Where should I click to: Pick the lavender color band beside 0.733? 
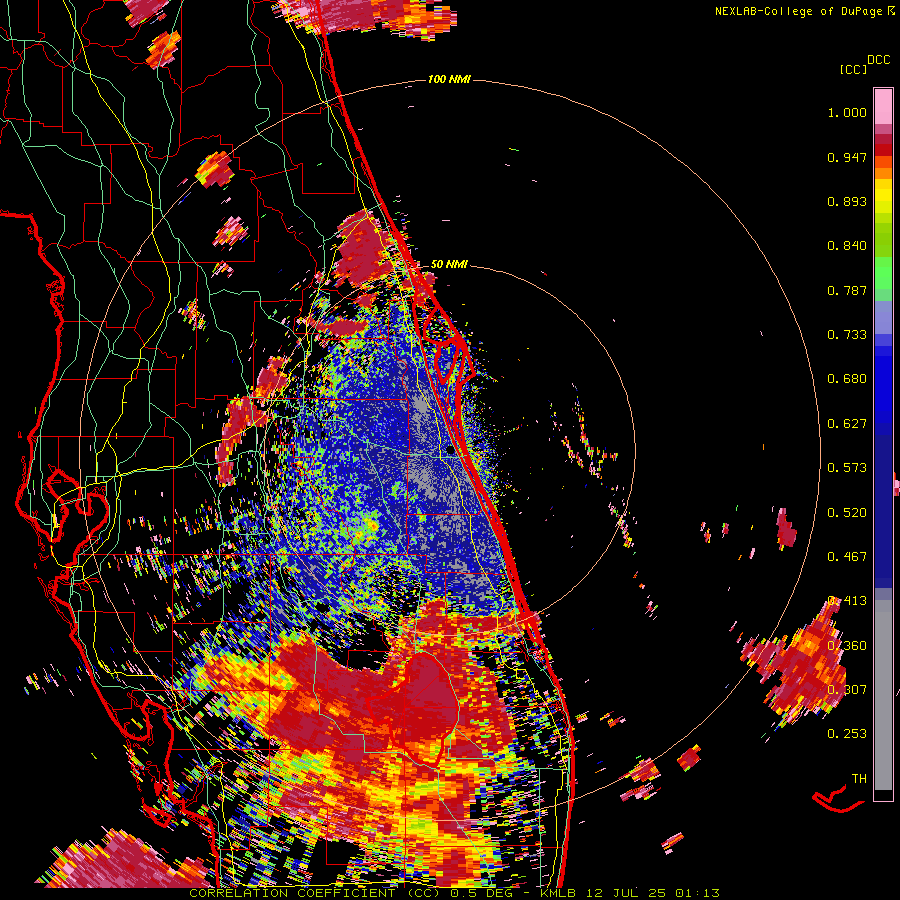coord(883,317)
